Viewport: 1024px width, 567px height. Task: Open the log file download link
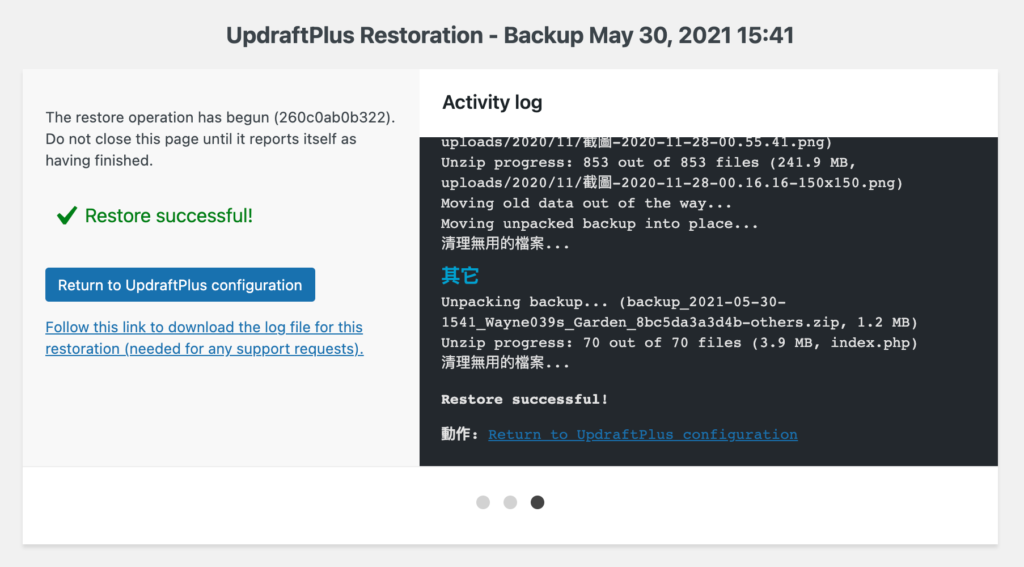click(204, 338)
